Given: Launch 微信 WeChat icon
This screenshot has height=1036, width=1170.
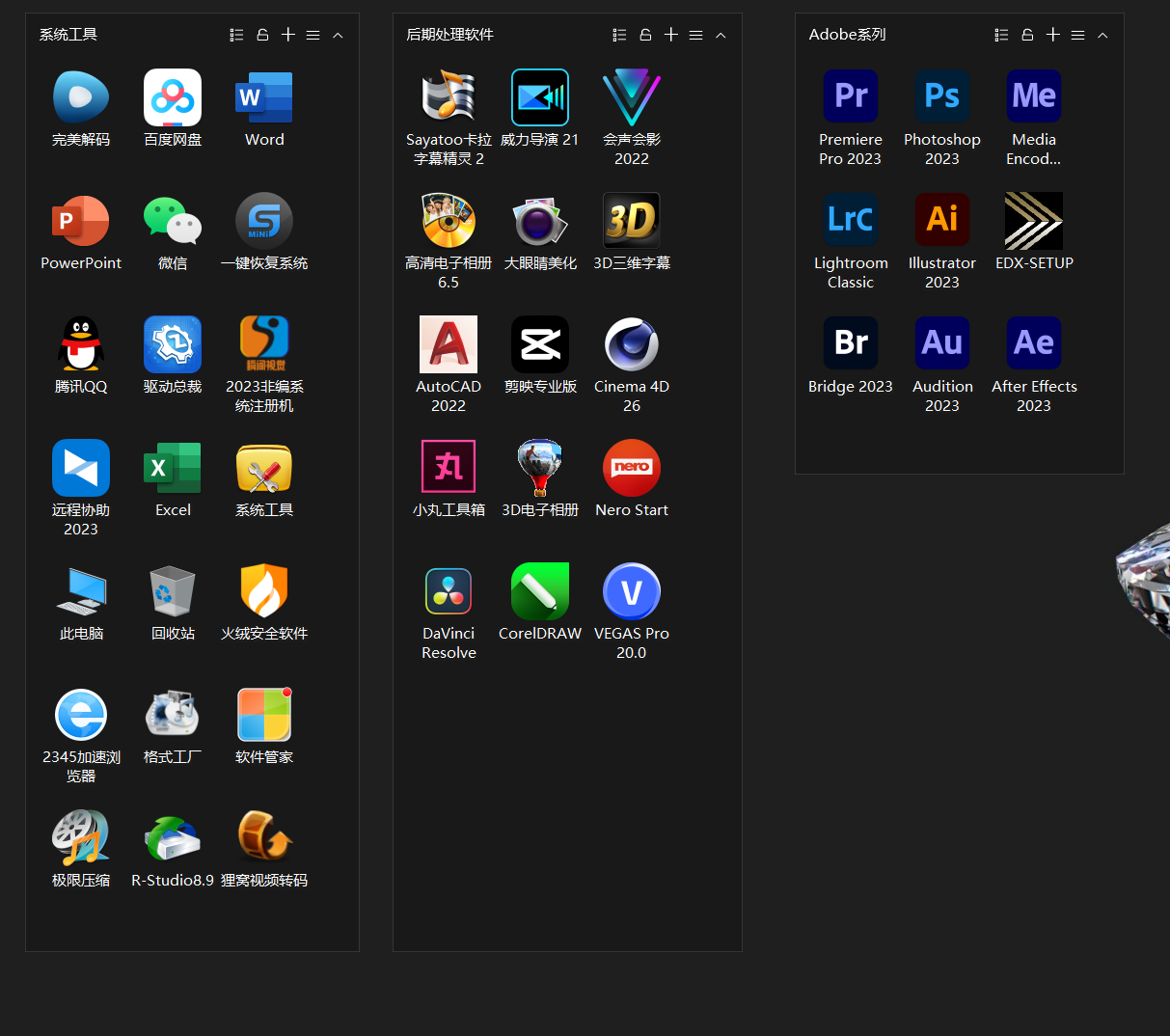Looking at the screenshot, I should point(173,221).
